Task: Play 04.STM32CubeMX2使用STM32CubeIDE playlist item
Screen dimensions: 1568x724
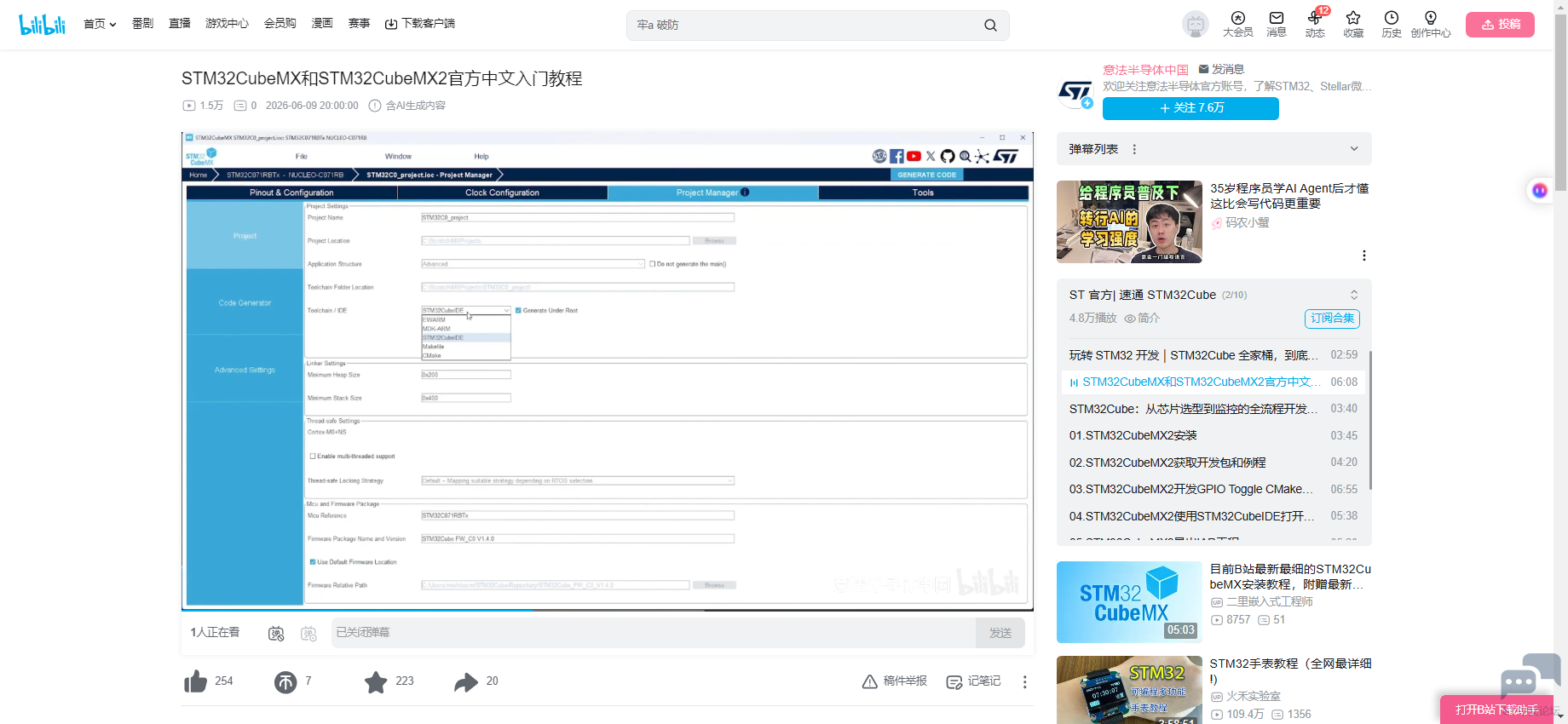Action: [x=1213, y=516]
